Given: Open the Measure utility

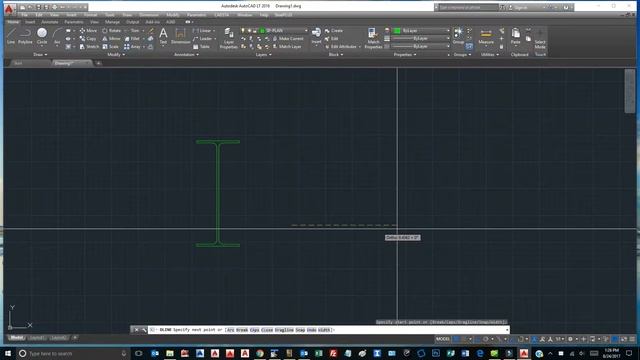Looking at the screenshot, I should click(x=486, y=36).
